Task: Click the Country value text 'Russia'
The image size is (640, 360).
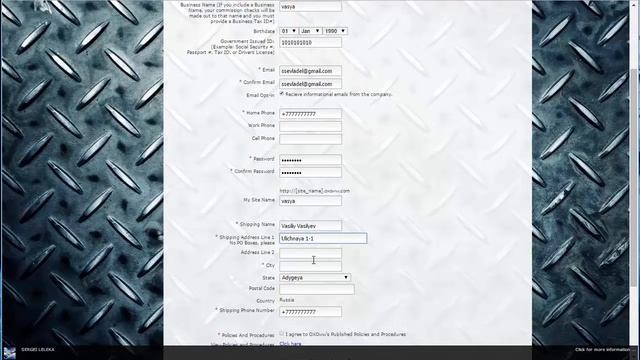Action: [287, 300]
